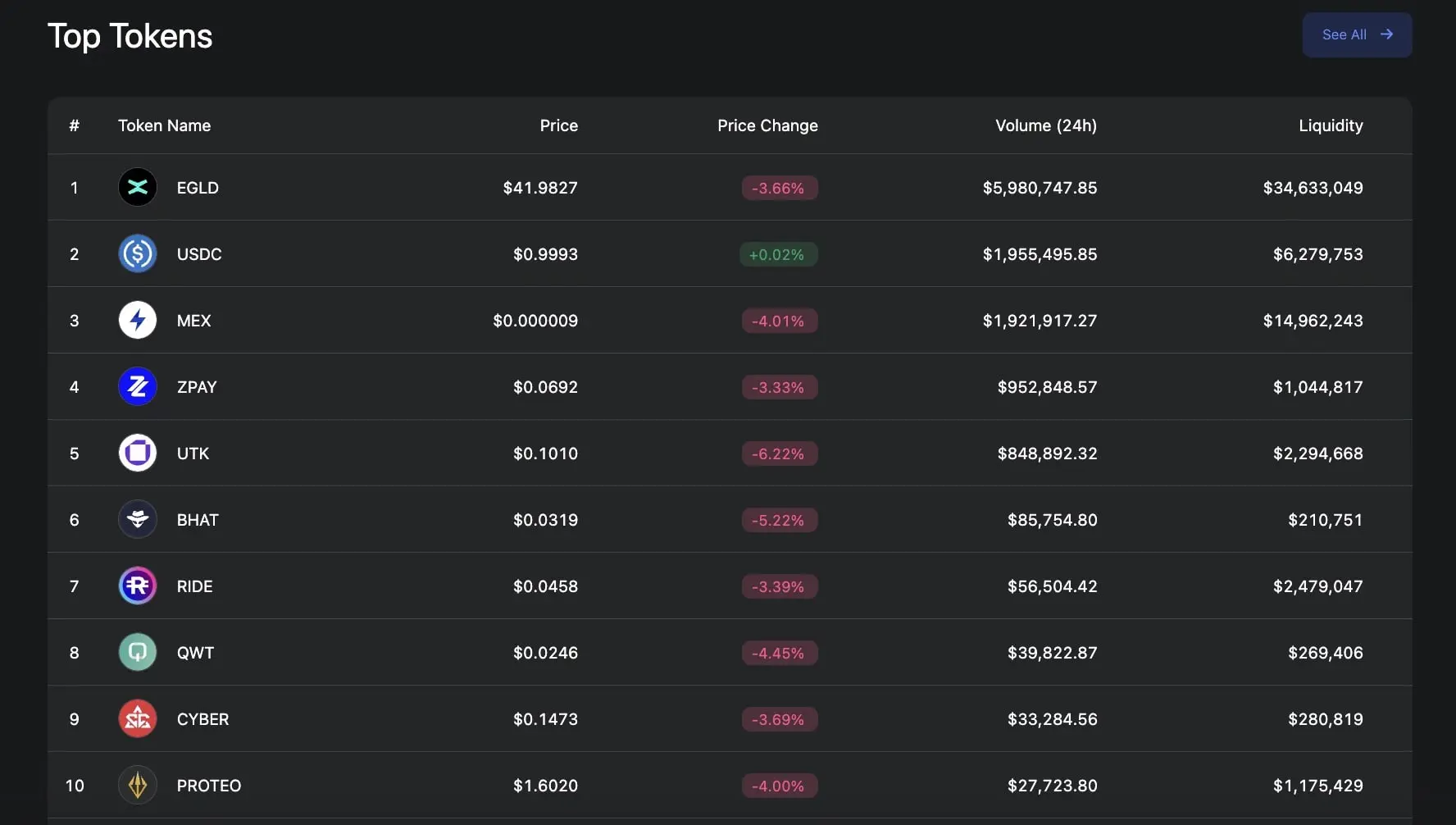This screenshot has width=1456, height=825.
Task: Click the -3.33% price change badge
Action: pyautogui.click(x=780, y=387)
